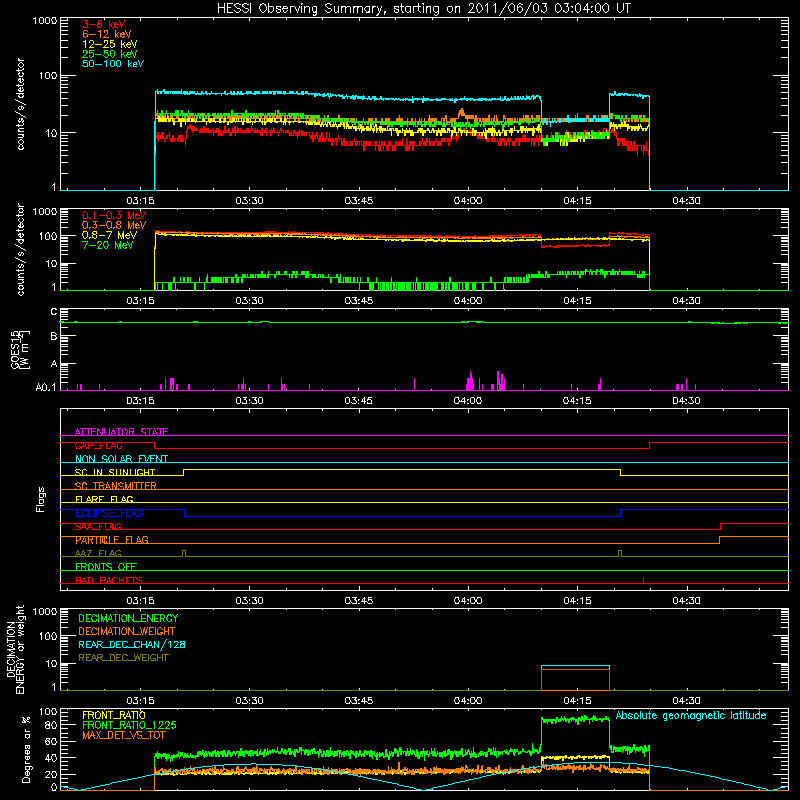800x800 pixels.
Task: Click the 03:15 tick under the top plot
Action: 140,201
